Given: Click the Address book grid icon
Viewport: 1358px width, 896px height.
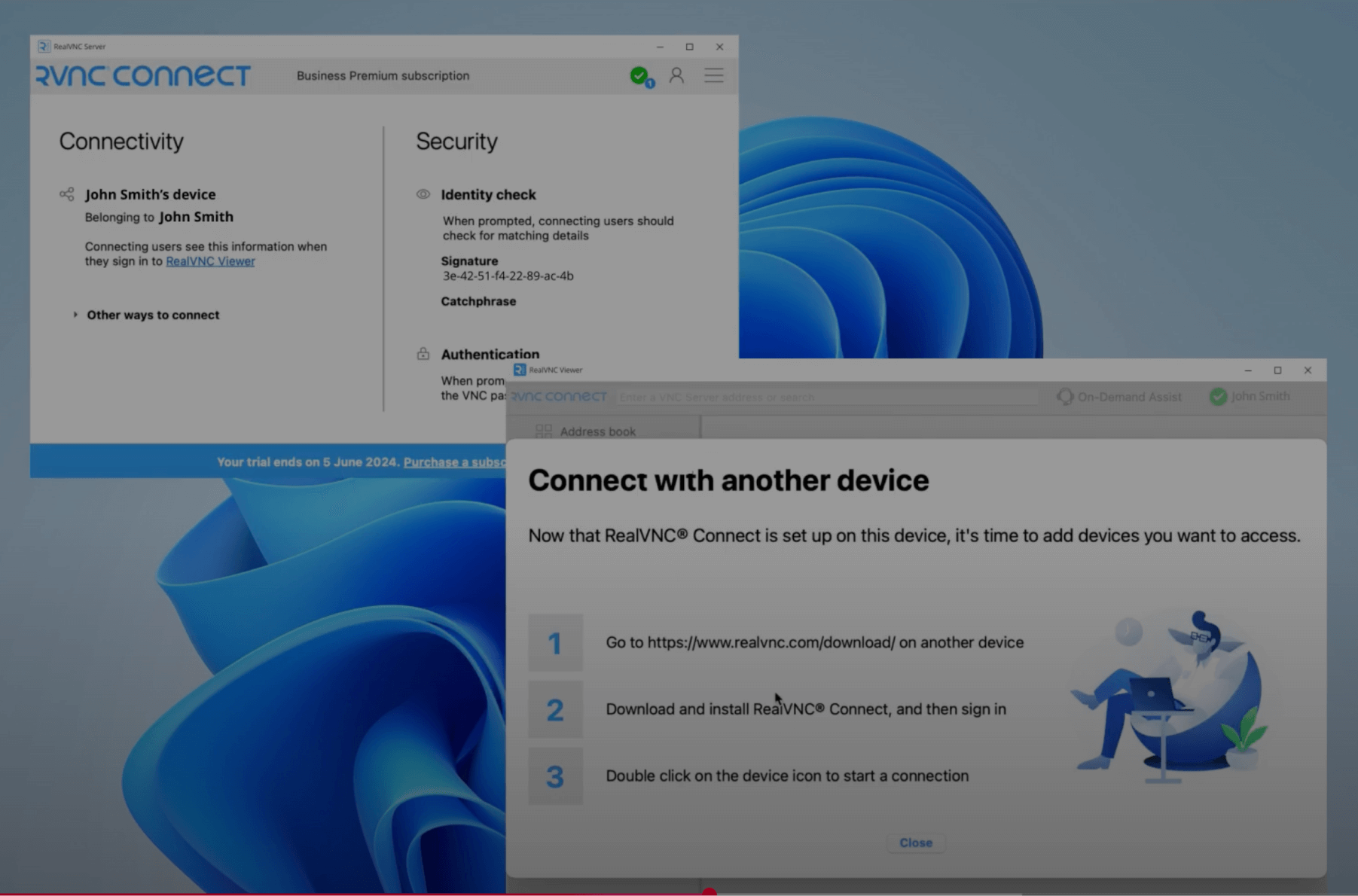Looking at the screenshot, I should 543,431.
